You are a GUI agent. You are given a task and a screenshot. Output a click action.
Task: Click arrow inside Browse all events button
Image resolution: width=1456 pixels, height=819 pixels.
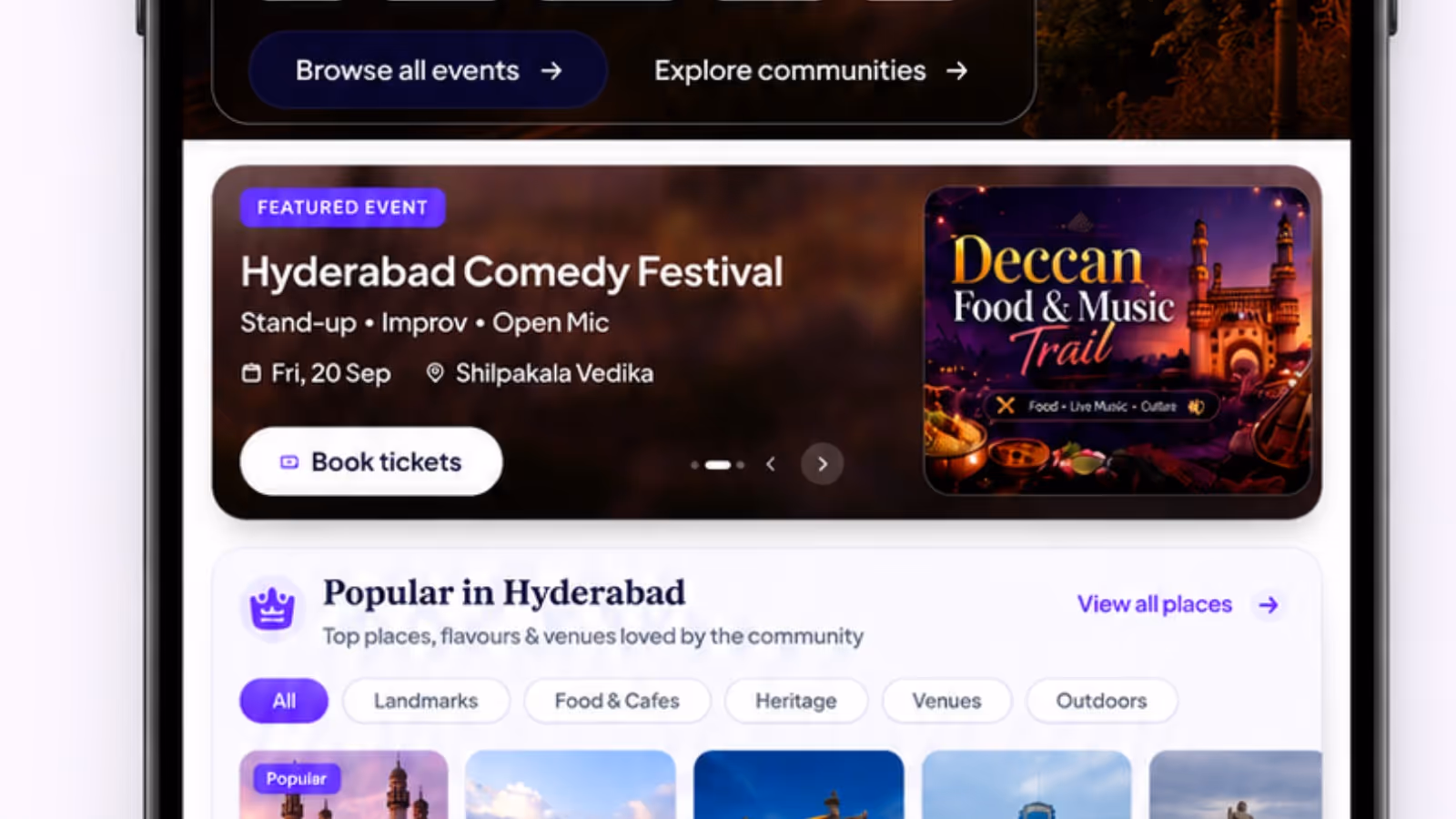pyautogui.click(x=551, y=71)
